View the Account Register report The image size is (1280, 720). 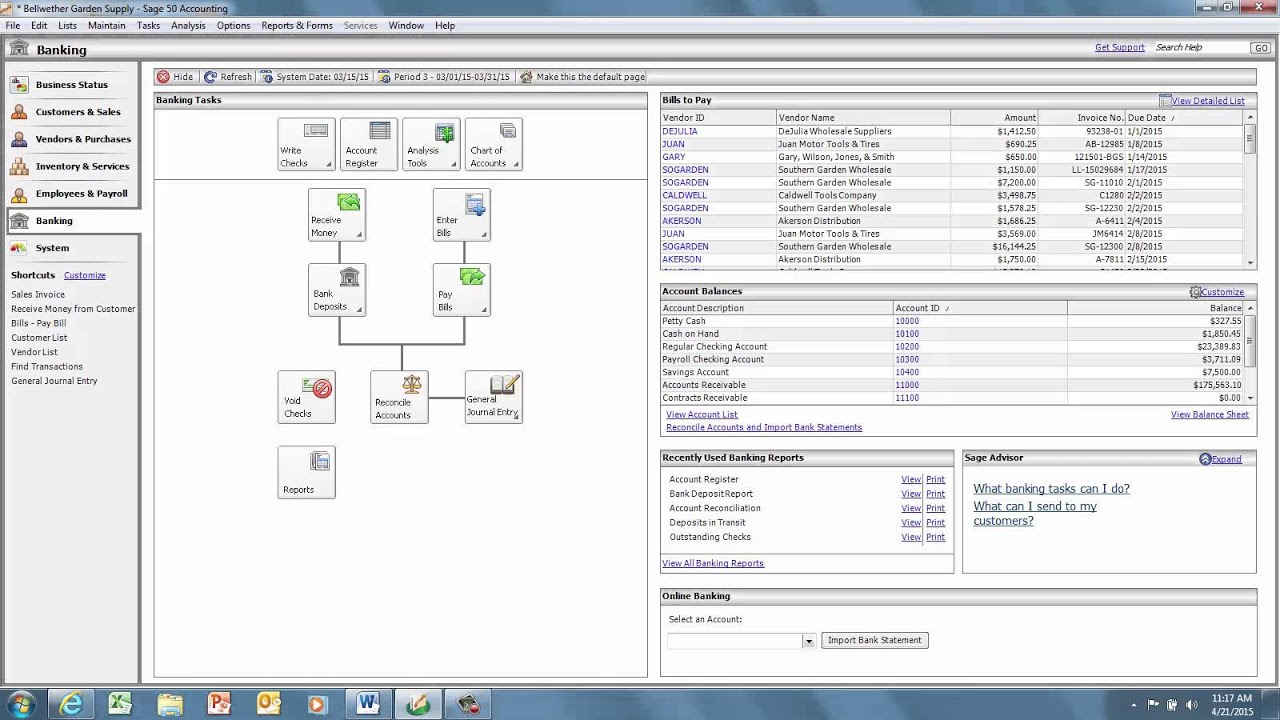pos(911,480)
